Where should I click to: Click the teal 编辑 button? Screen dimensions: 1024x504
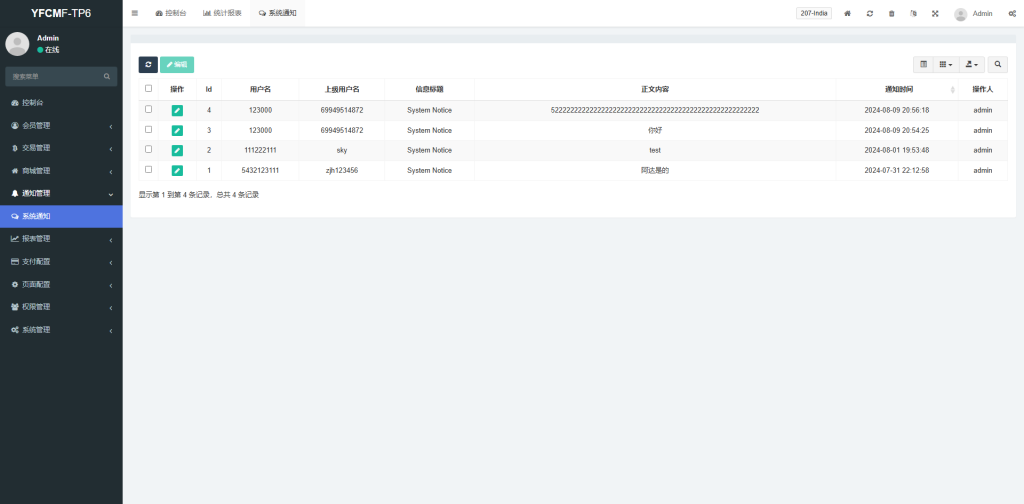(x=177, y=64)
